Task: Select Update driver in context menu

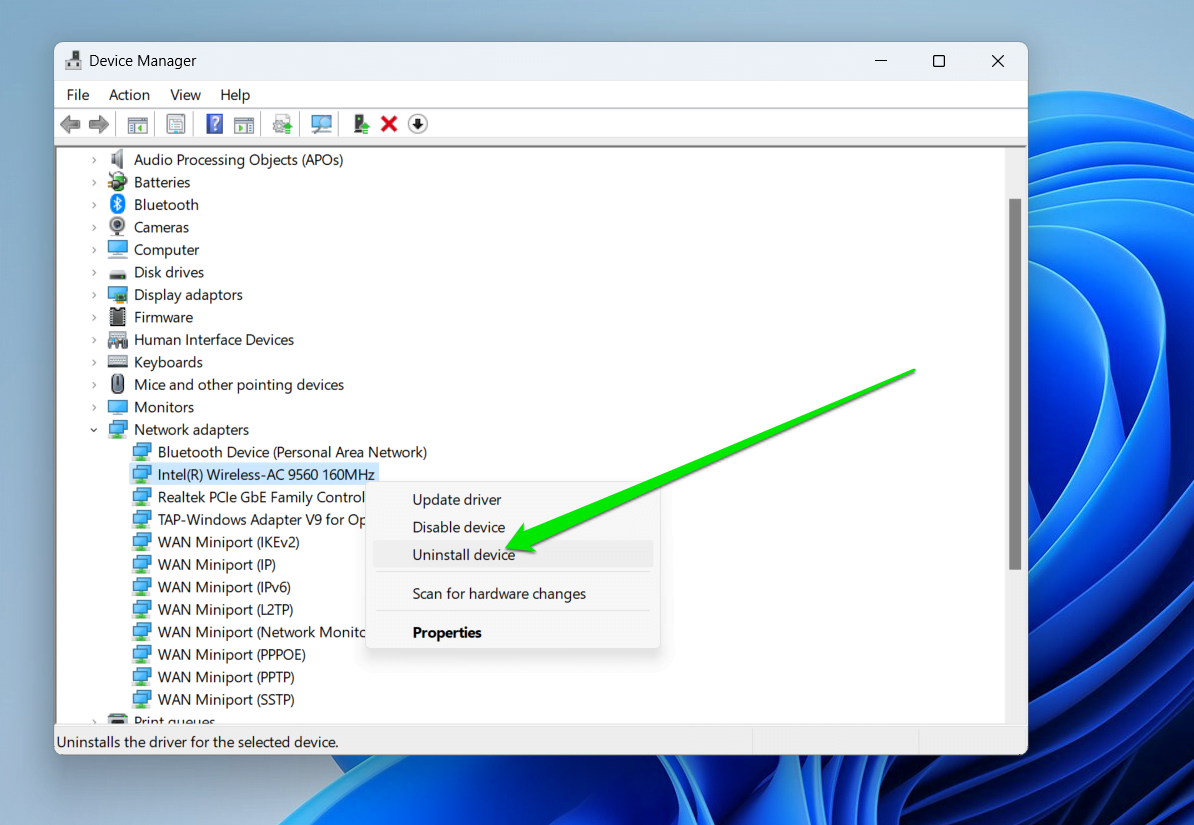Action: coord(457,500)
